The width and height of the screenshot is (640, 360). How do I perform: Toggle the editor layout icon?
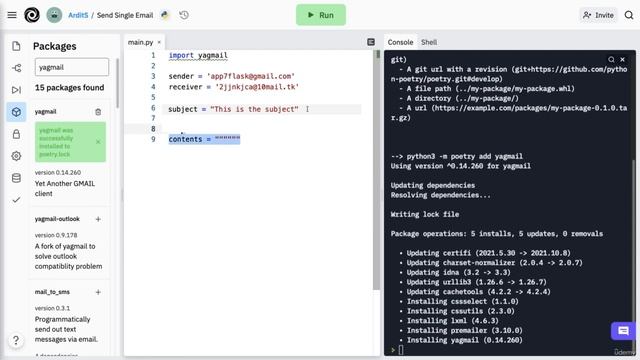(371, 42)
